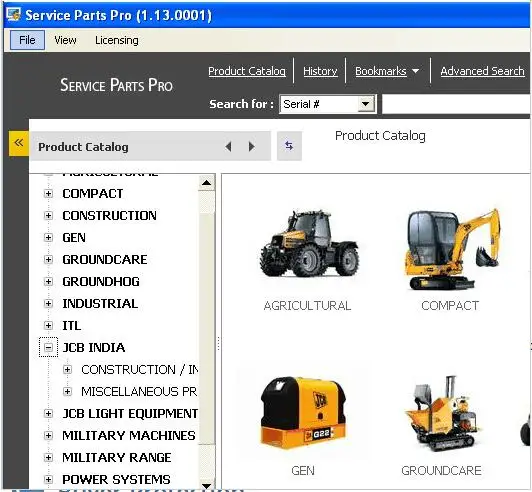The width and height of the screenshot is (532, 492).
Task: Select MISCELLANEOUS PR child item
Action: [139, 392]
